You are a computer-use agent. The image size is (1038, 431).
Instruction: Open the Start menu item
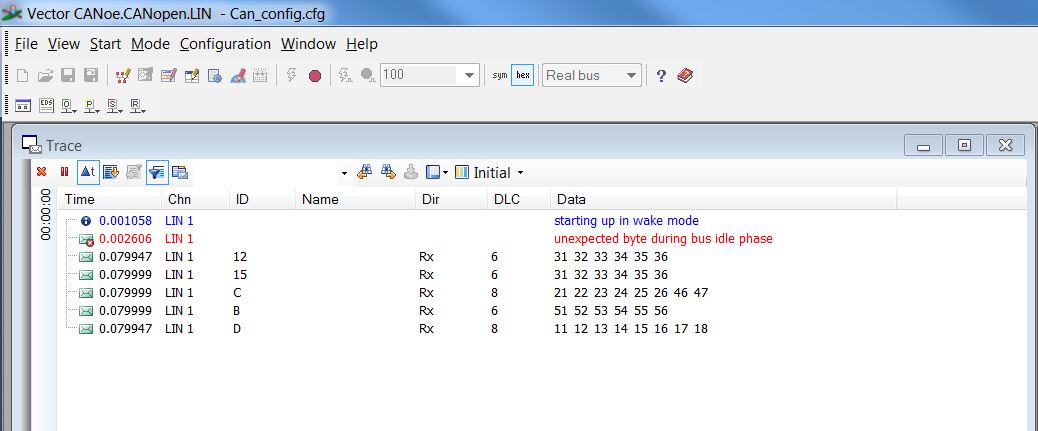[x=105, y=44]
